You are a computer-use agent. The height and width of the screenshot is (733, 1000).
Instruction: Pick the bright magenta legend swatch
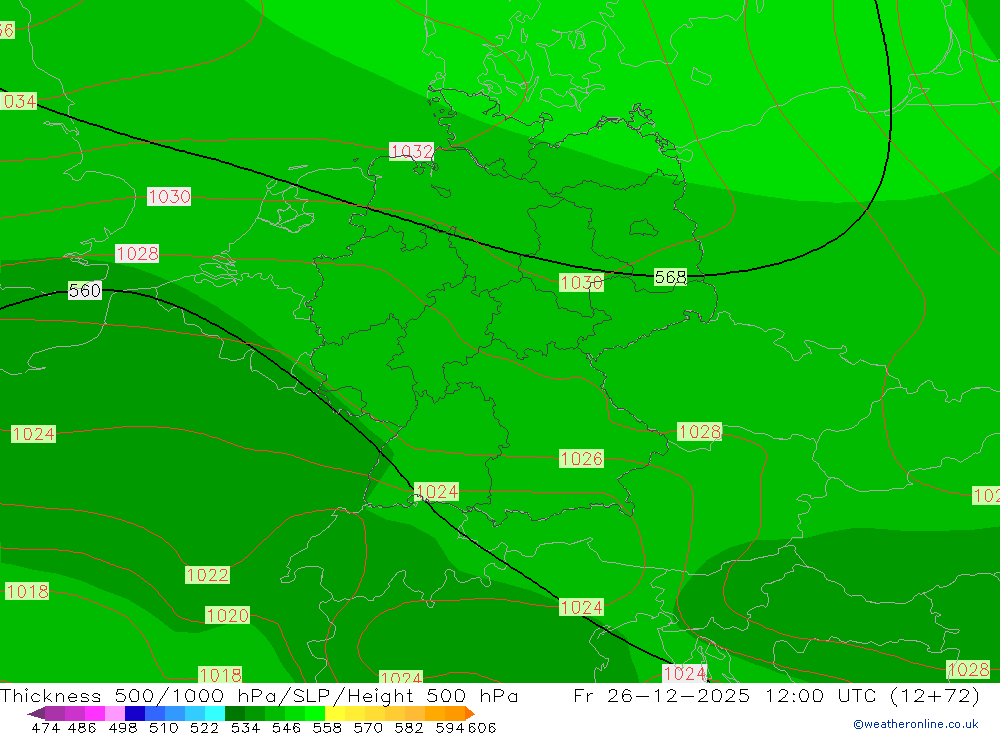tap(94, 713)
